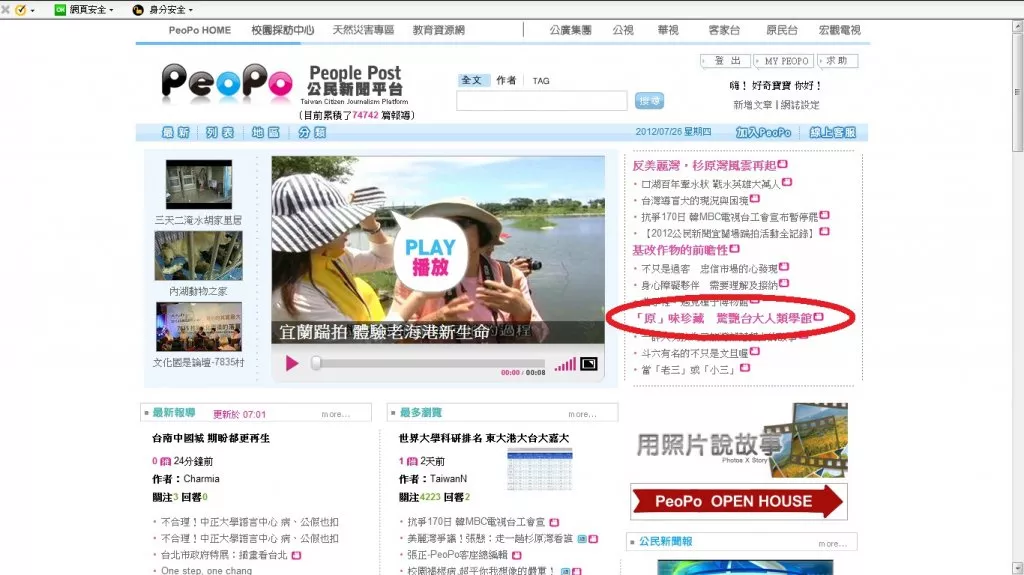Open thumbnail 內湖動物之家
Image resolution: width=1024 pixels, height=575 pixels.
[x=199, y=255]
